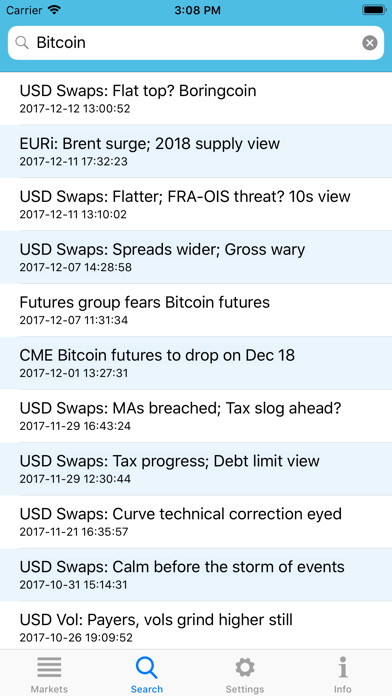392x696 pixels.
Task: Select the Search tab icon
Action: [147, 668]
